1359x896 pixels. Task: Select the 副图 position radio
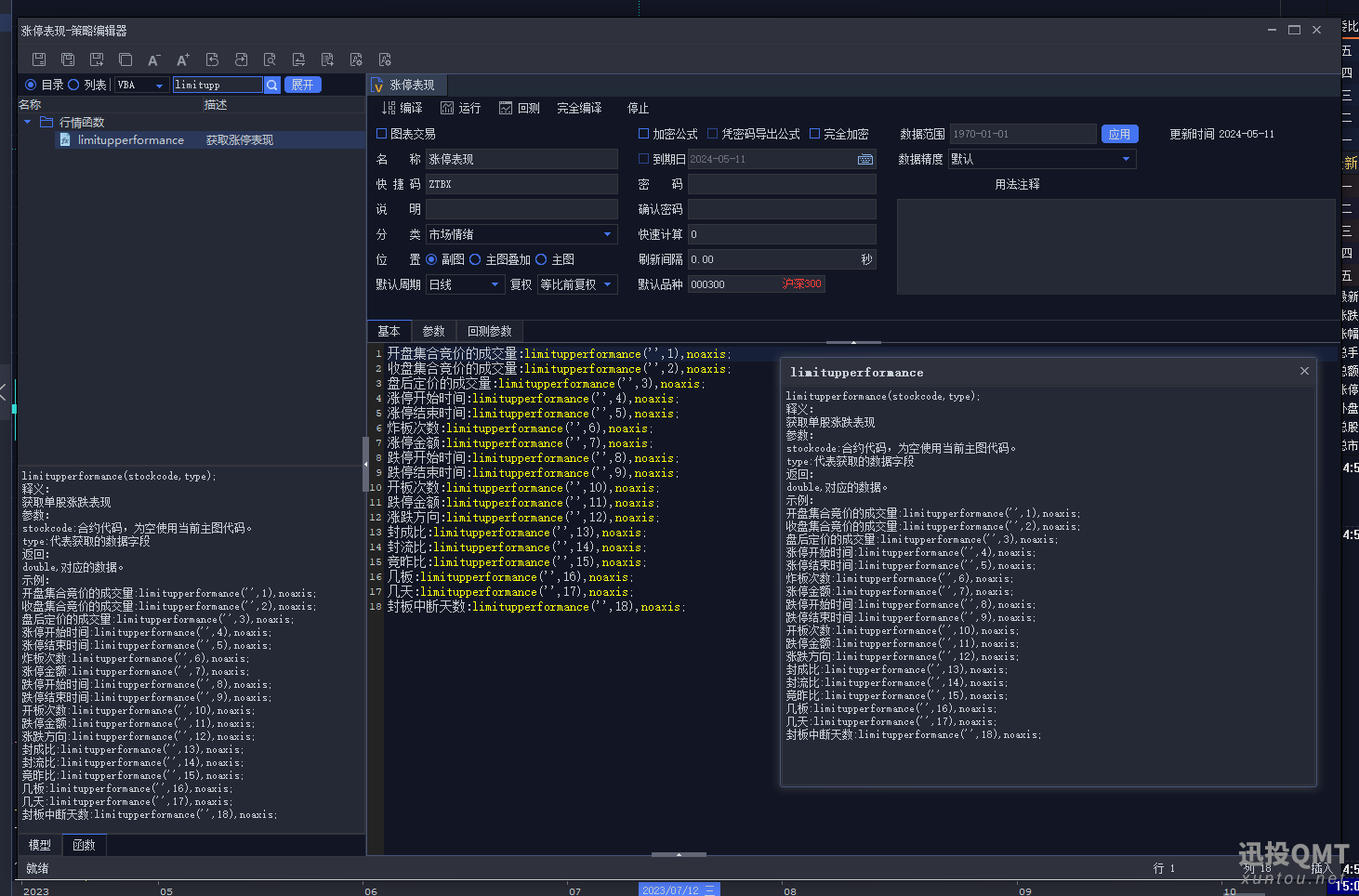[x=431, y=259]
